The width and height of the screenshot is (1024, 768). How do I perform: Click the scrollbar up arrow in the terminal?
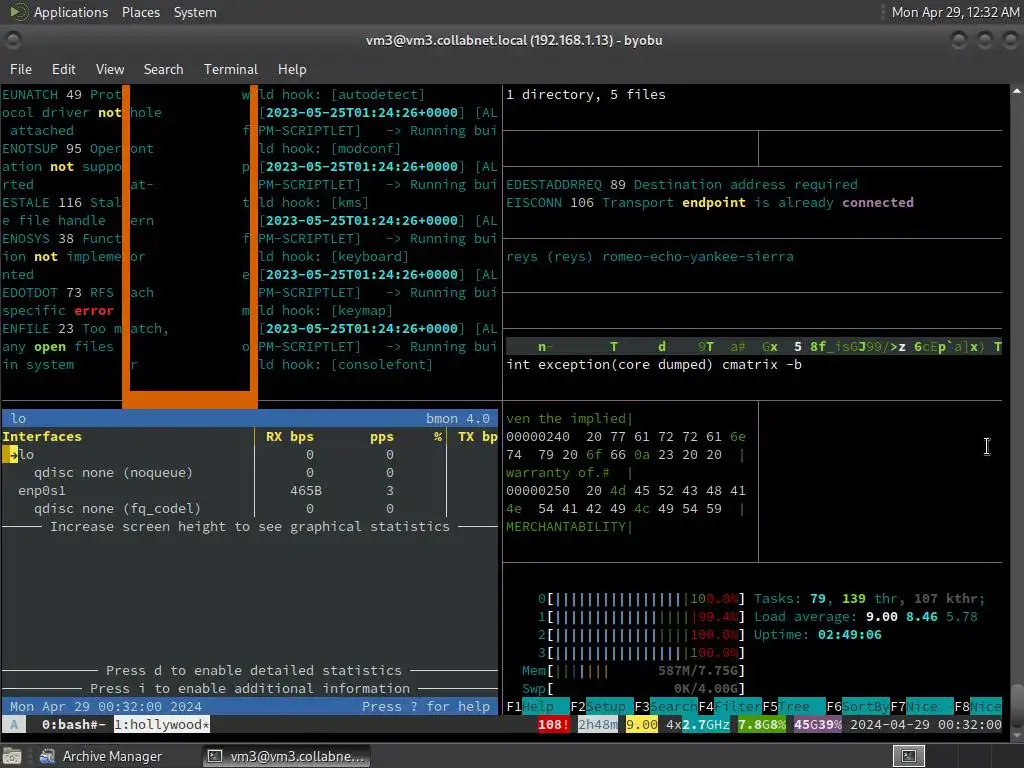(x=1017, y=91)
